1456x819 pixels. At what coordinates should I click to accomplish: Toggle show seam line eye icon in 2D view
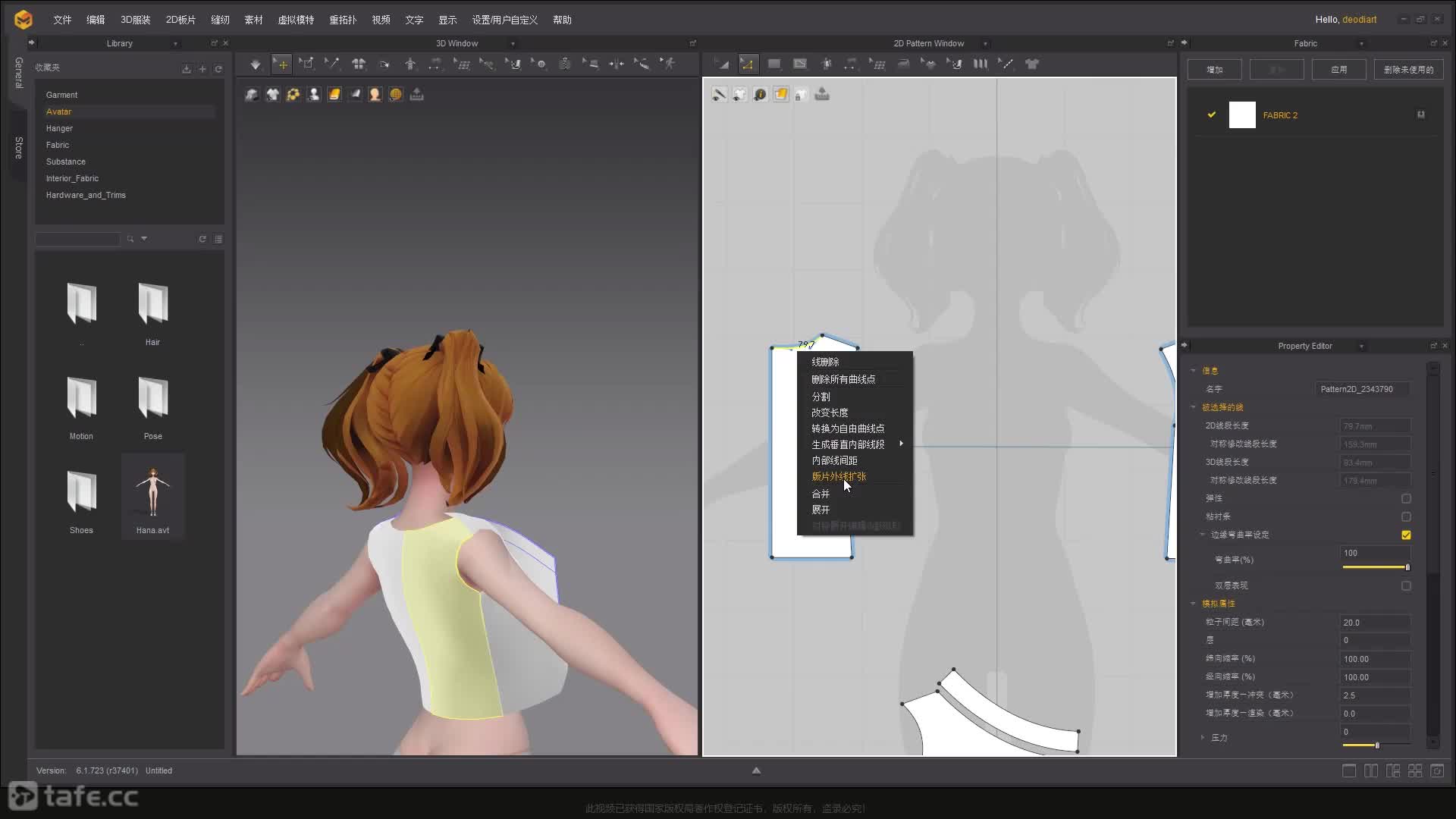719,94
